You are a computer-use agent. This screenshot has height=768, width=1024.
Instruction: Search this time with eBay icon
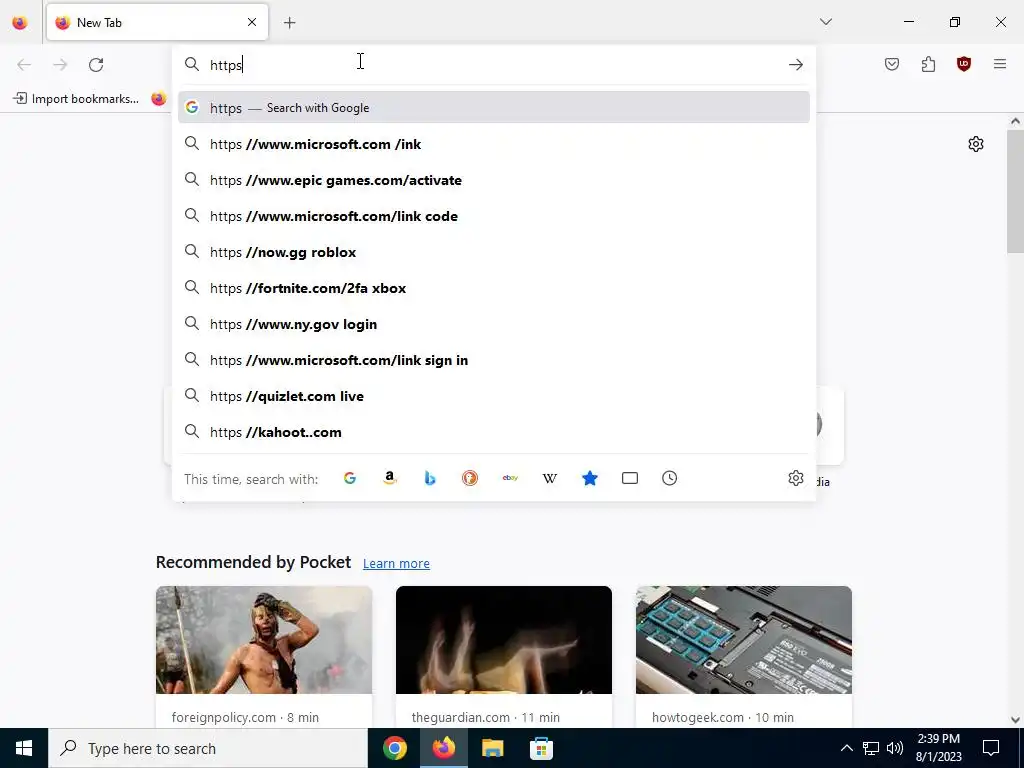tap(510, 479)
